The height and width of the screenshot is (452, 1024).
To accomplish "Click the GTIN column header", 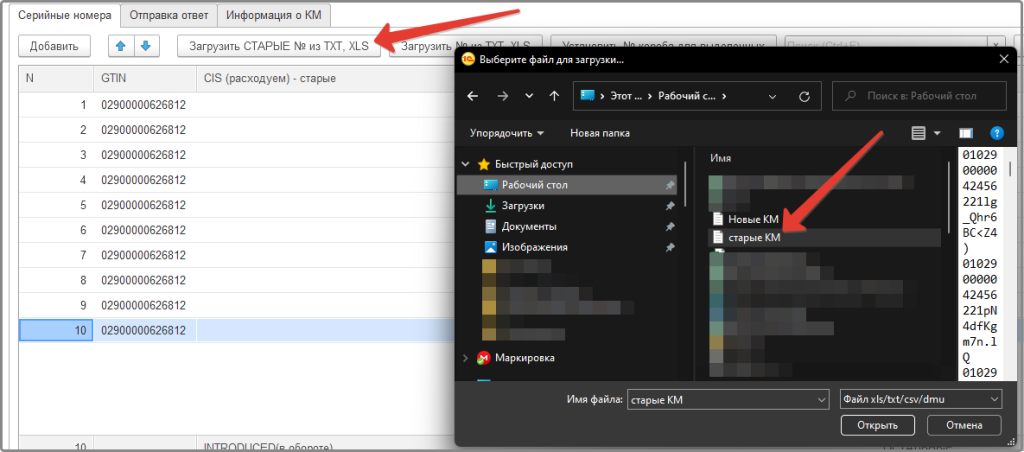I will coord(145,78).
